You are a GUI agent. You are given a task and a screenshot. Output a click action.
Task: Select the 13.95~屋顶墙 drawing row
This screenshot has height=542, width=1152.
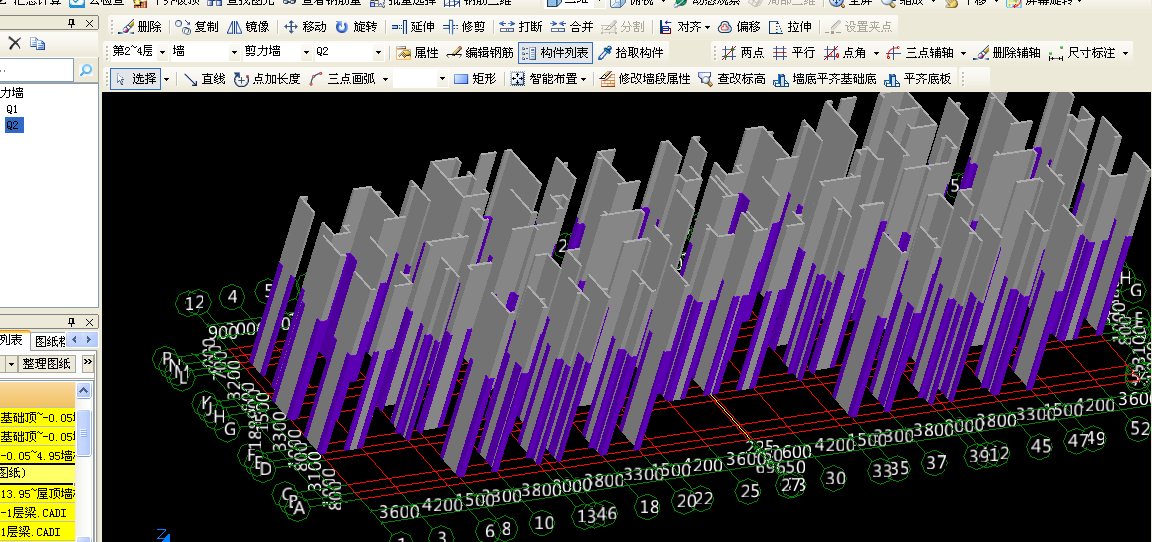pyautogui.click(x=37, y=493)
